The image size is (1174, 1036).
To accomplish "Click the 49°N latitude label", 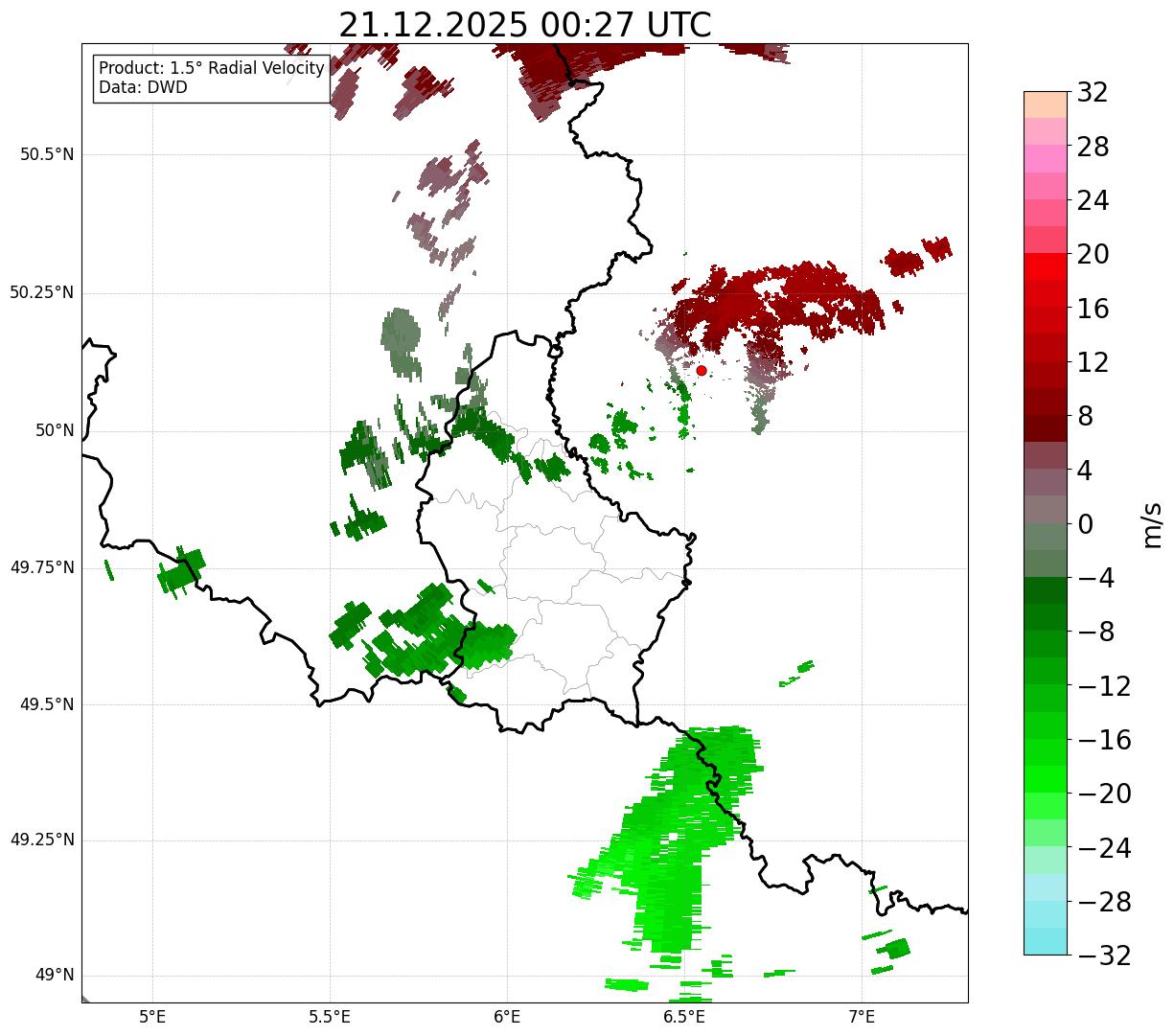I will point(55,976).
